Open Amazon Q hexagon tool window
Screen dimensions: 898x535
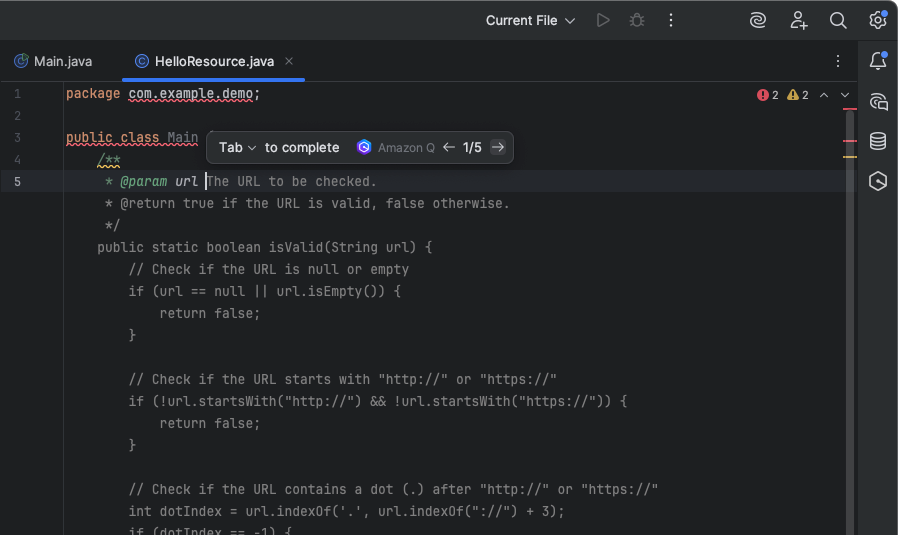click(x=878, y=181)
